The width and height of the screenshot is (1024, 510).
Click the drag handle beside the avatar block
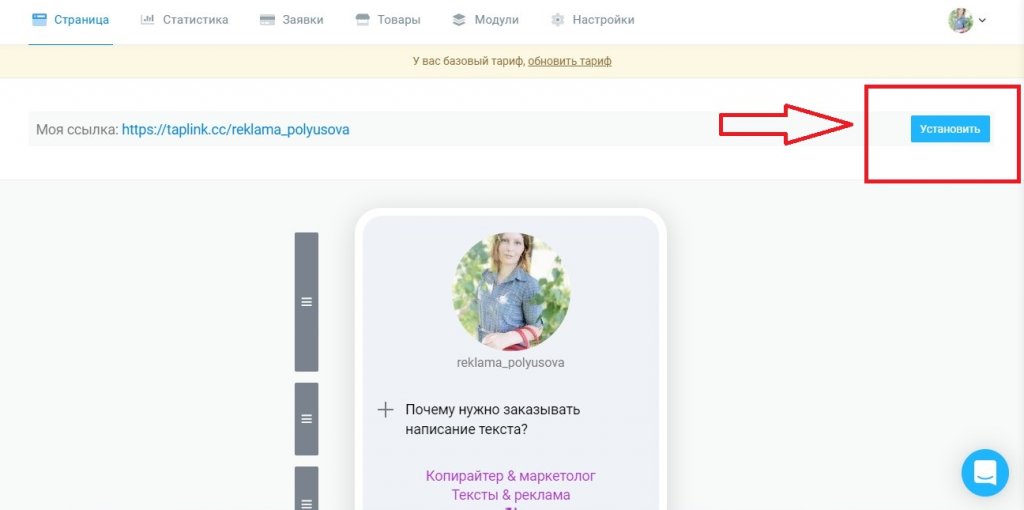306,302
